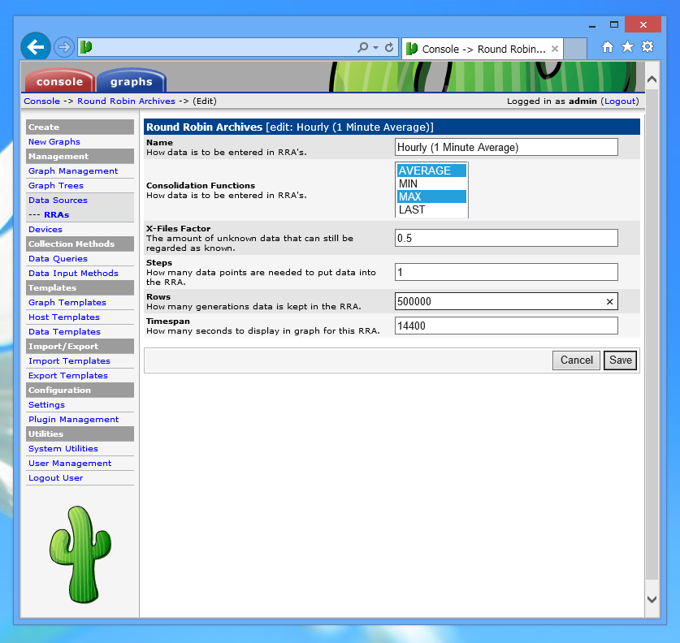Click the cactus favicon in the address bar
680x643 pixels.
(86, 46)
